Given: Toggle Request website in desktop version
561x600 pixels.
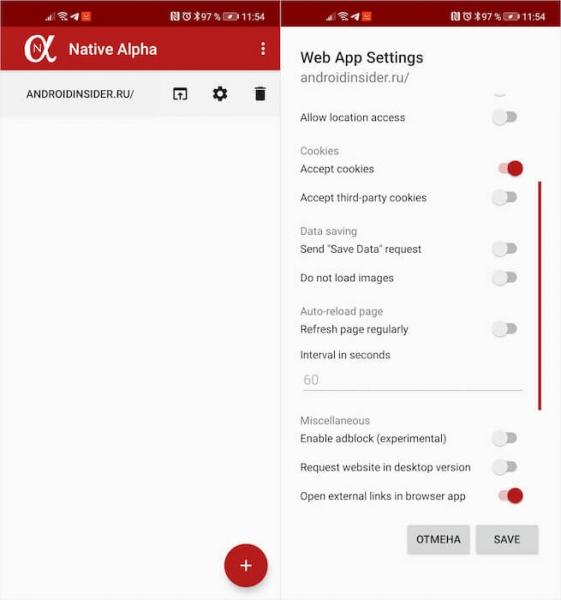Looking at the screenshot, I should (505, 467).
